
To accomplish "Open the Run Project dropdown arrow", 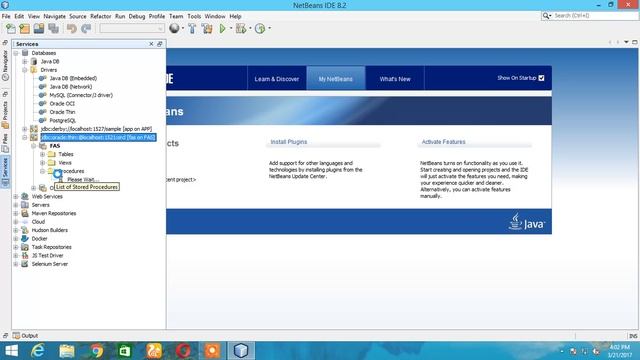I will (x=231, y=29).
